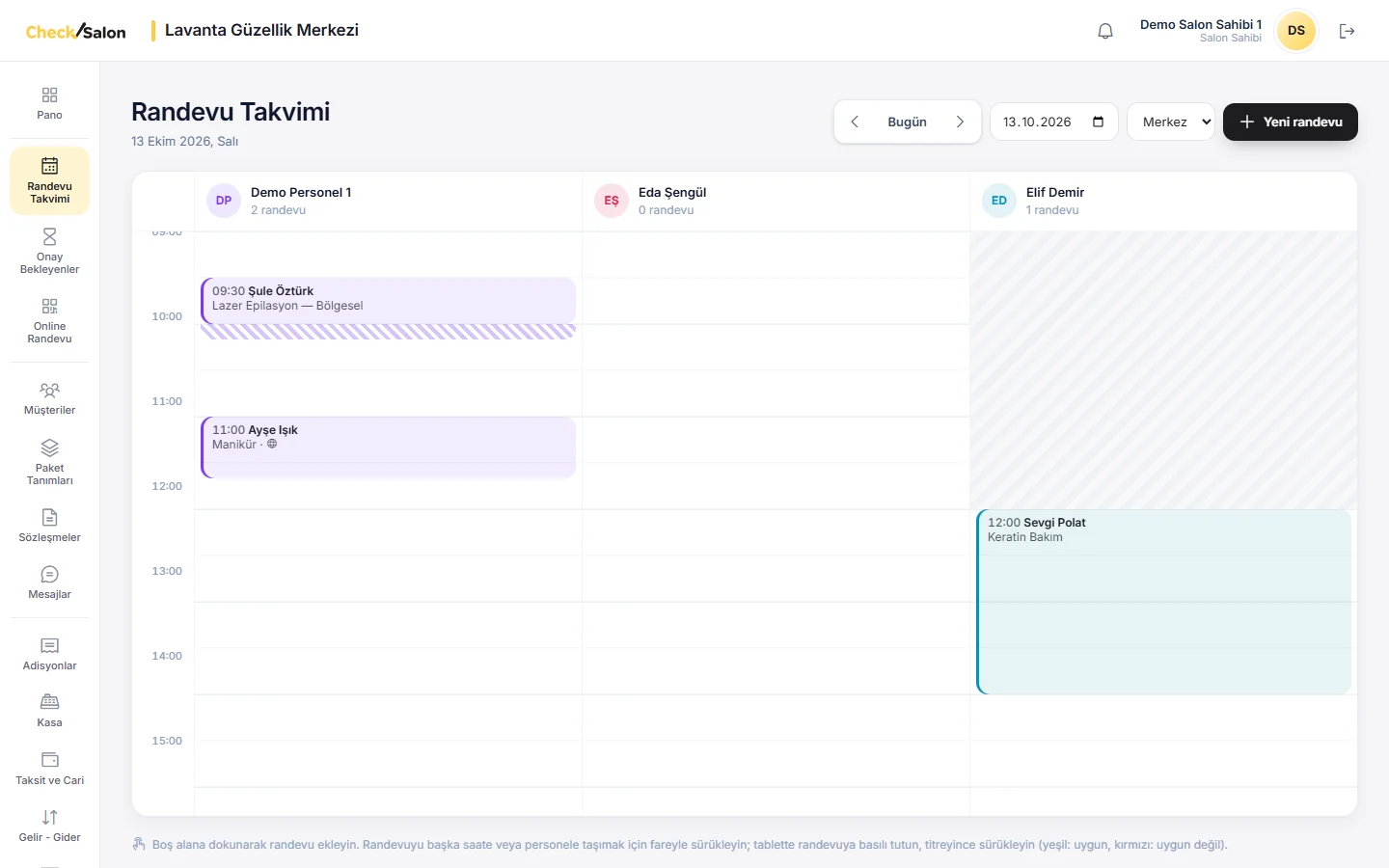Go to Müşteriler in the sidebar
The height and width of the screenshot is (868, 1389).
(49, 398)
